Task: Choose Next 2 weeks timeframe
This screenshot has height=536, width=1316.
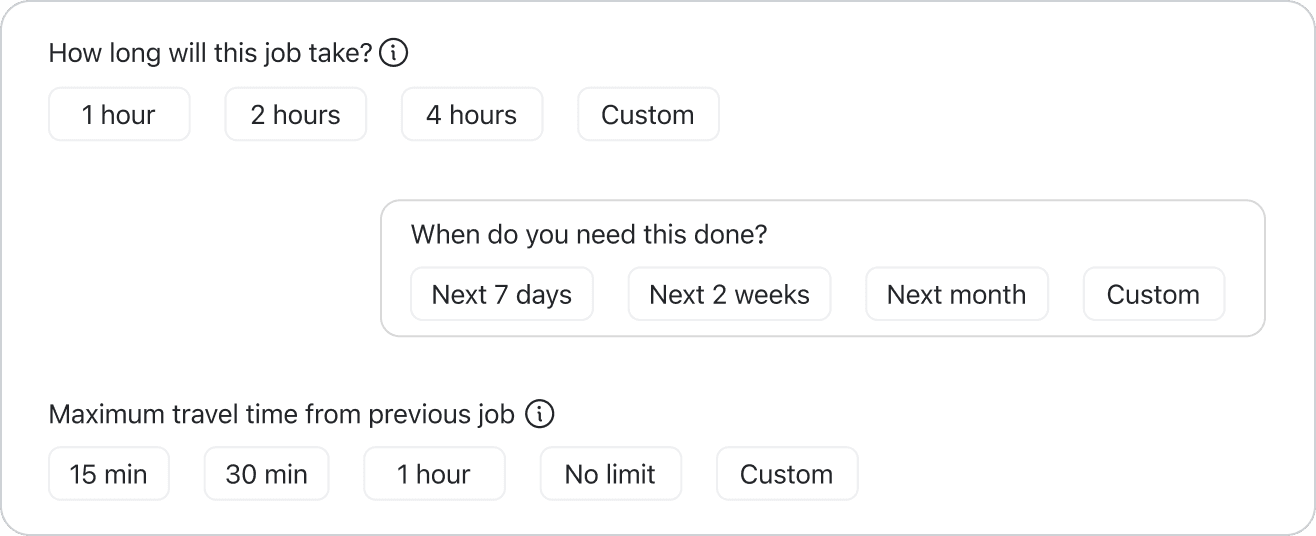Action: click(x=729, y=294)
